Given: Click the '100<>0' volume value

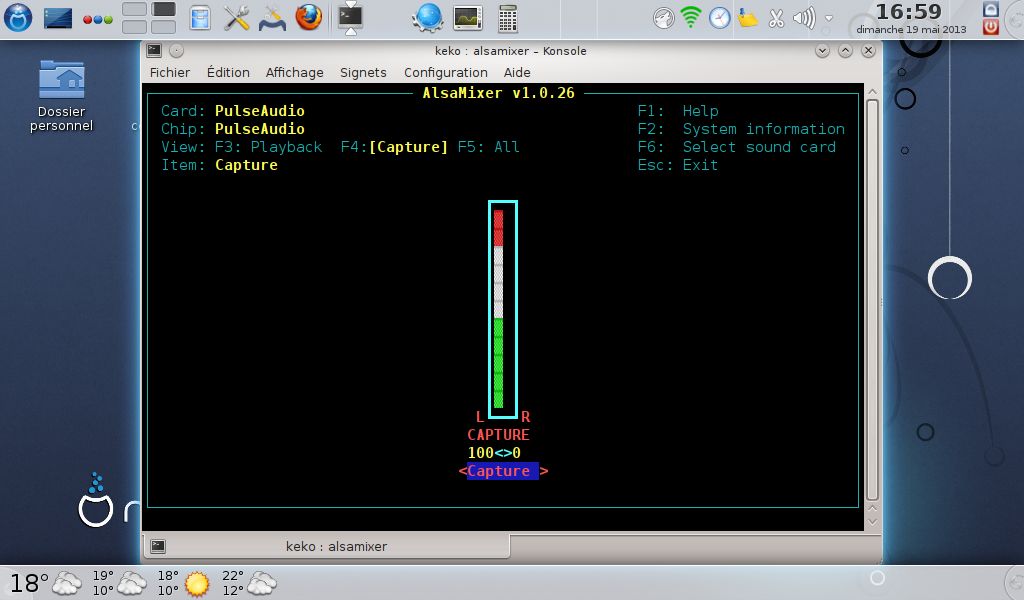Looking at the screenshot, I should point(494,452).
